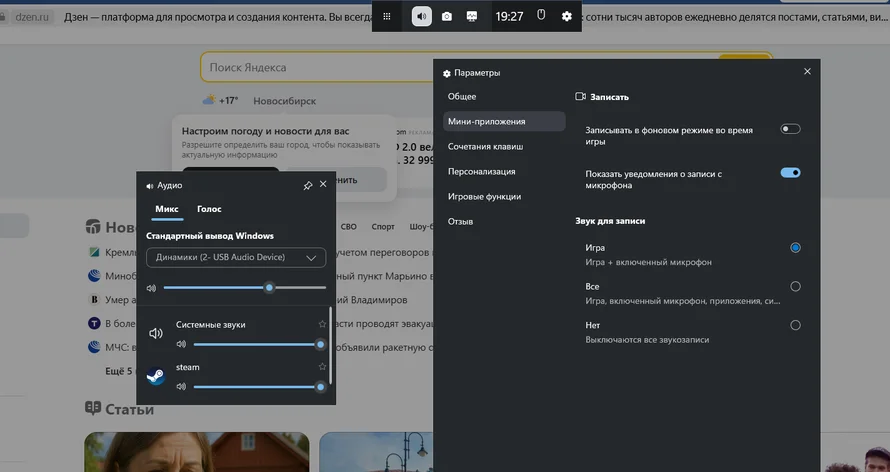This screenshot has height=472, width=890.
Task: Open the Персонализация settings section
Action: [482, 171]
